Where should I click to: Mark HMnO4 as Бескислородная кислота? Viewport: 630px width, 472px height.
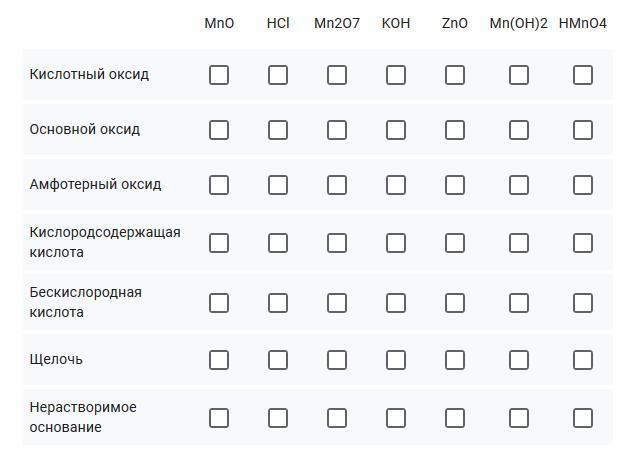583,303
